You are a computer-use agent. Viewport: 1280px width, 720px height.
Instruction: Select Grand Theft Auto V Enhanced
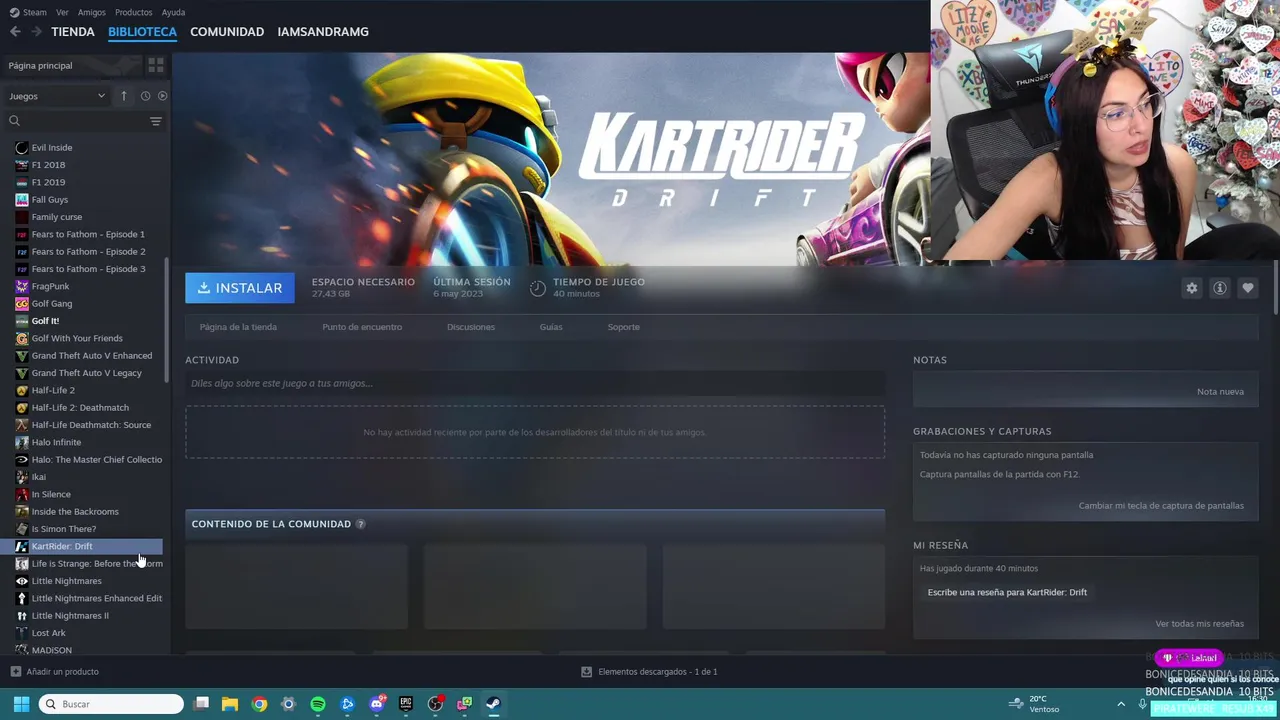(92, 356)
